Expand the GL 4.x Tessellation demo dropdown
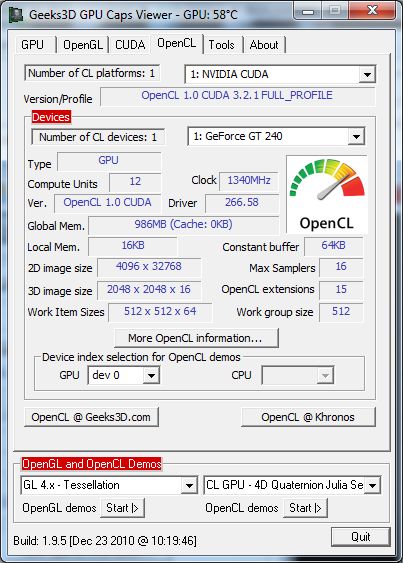The image size is (403, 563). click(x=189, y=485)
